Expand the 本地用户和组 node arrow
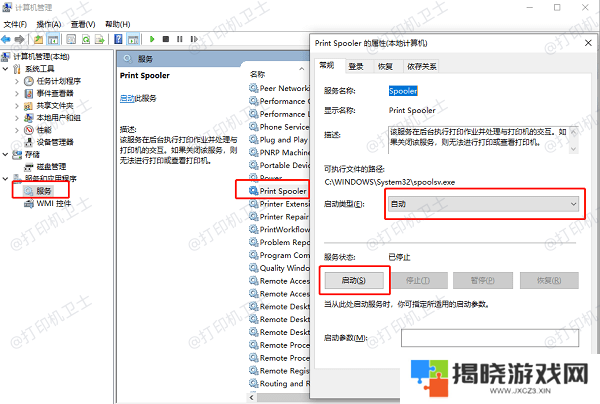The height and width of the screenshot is (404, 600). (16, 118)
